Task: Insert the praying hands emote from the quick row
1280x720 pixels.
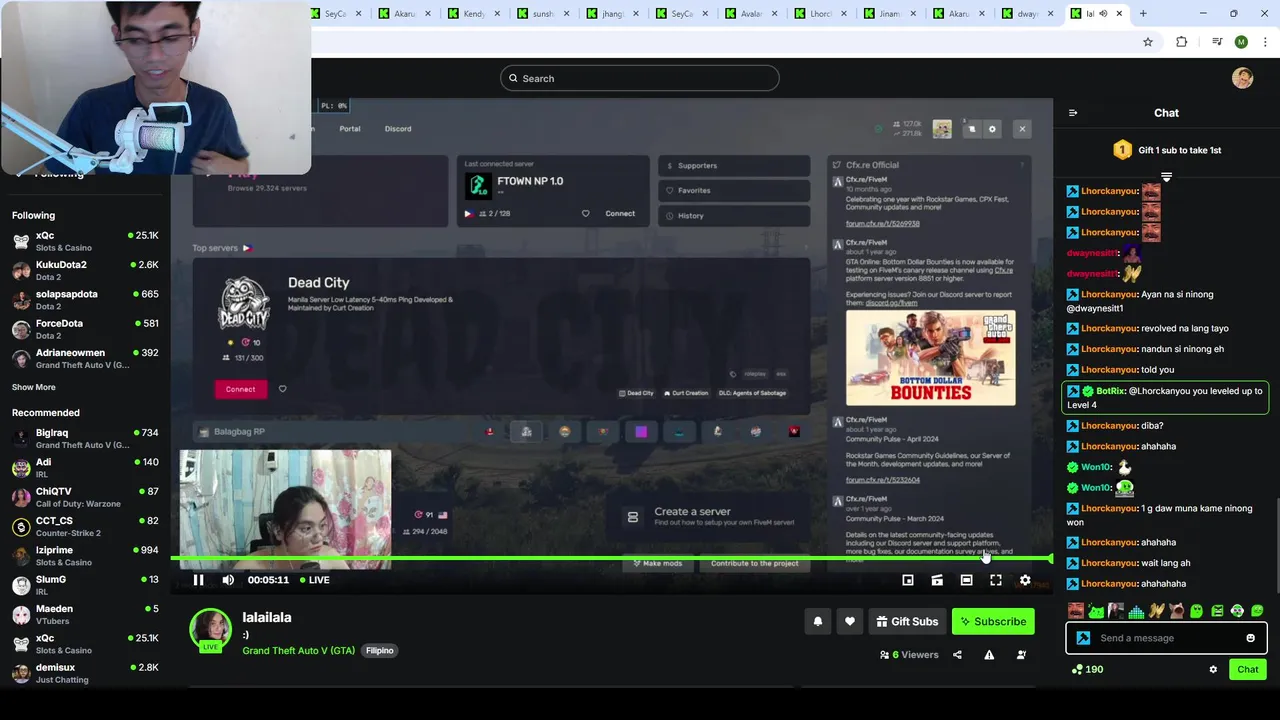Action: pyautogui.click(x=1157, y=611)
